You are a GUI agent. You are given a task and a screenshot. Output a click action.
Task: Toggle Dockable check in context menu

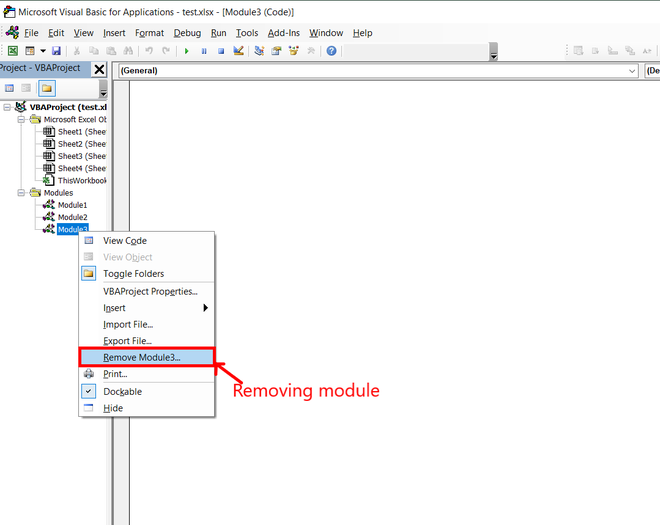[x=147, y=392]
